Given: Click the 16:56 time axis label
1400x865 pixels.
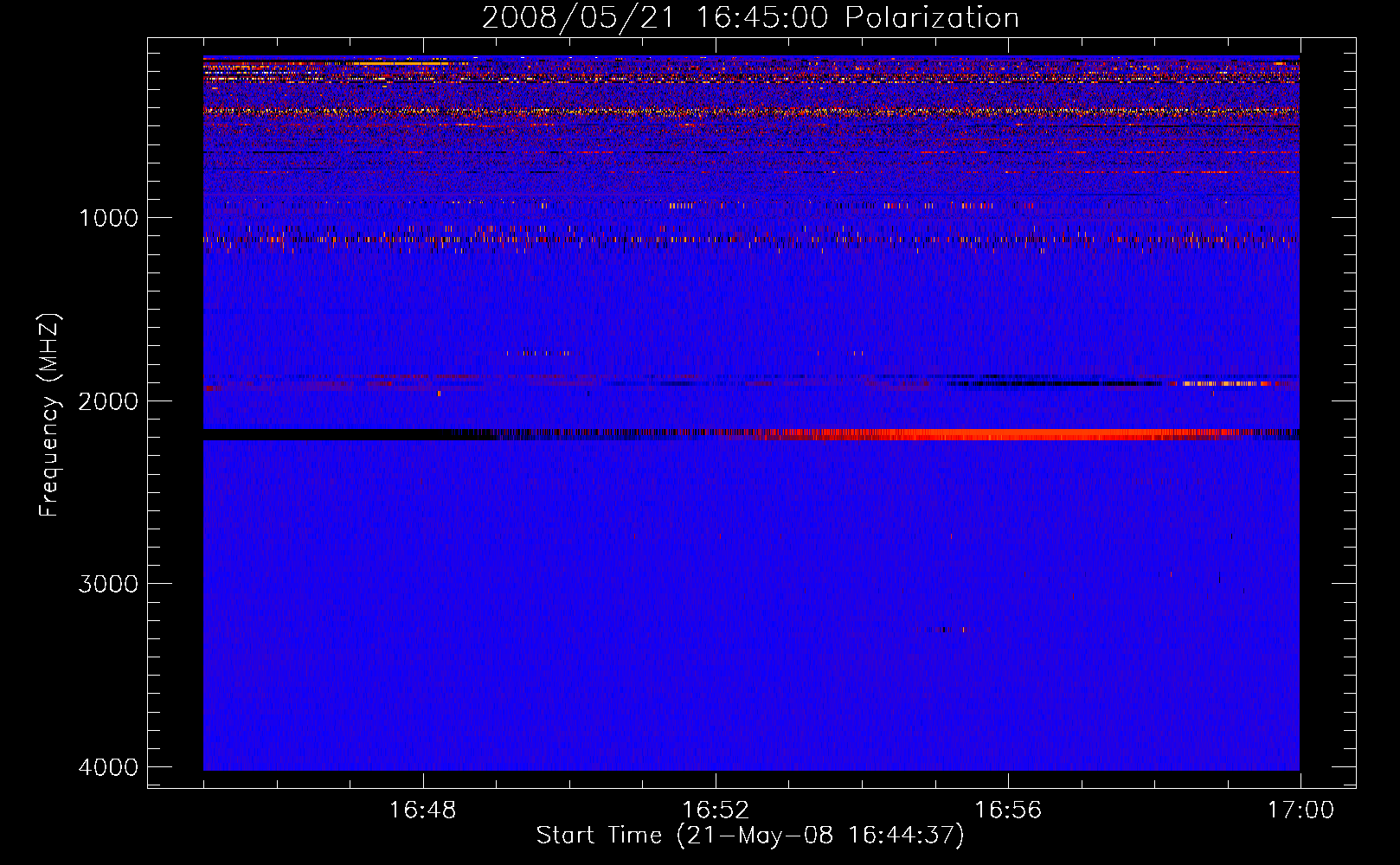Looking at the screenshot, I should [1008, 811].
